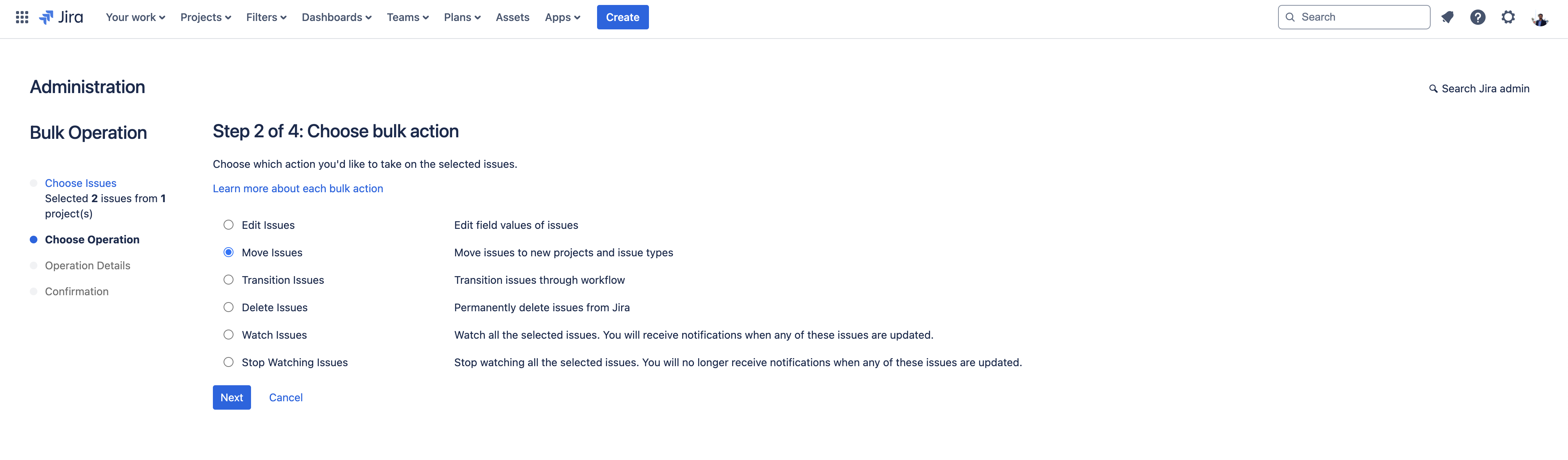The image size is (1568, 460).
Task: Expand the Projects dropdown
Action: (205, 17)
